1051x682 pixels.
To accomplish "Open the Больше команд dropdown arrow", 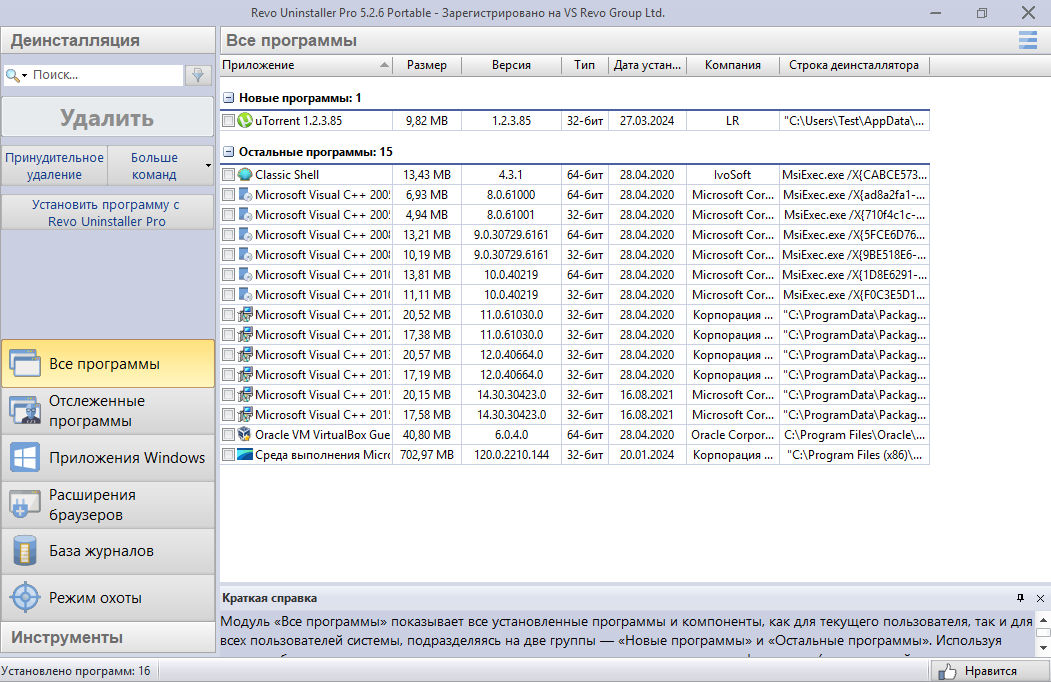I will tap(208, 166).
